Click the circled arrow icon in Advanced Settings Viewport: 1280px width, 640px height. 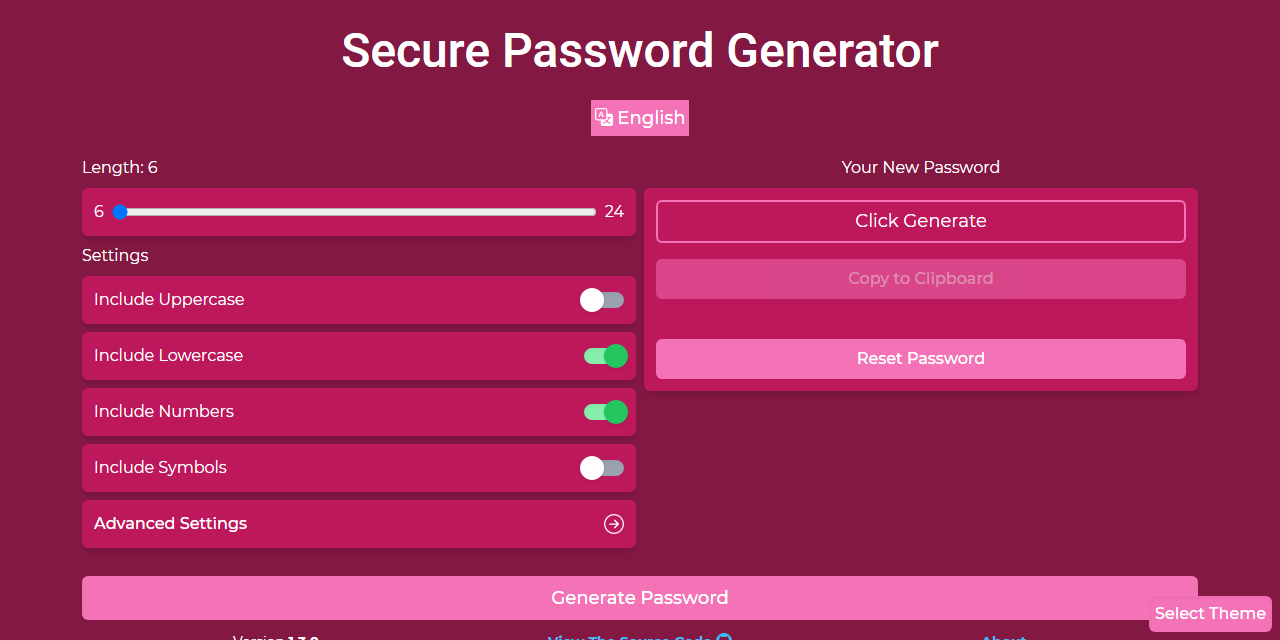click(x=613, y=523)
